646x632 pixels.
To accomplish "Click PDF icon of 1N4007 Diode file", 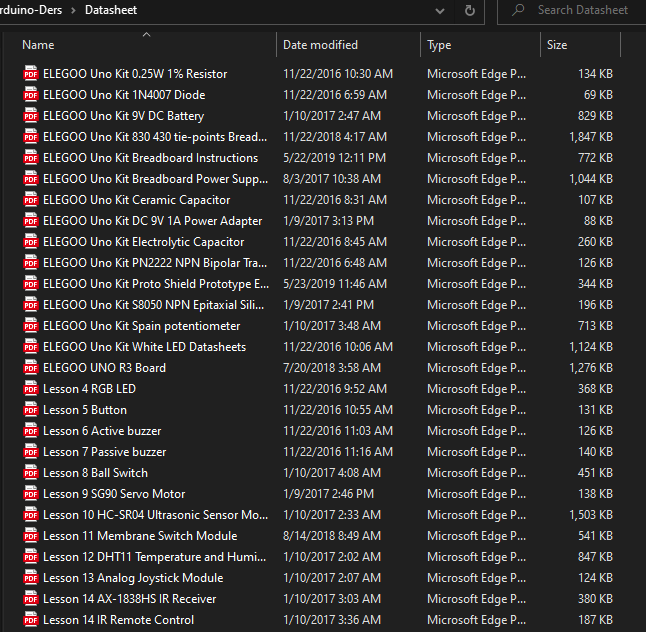I will (31, 95).
